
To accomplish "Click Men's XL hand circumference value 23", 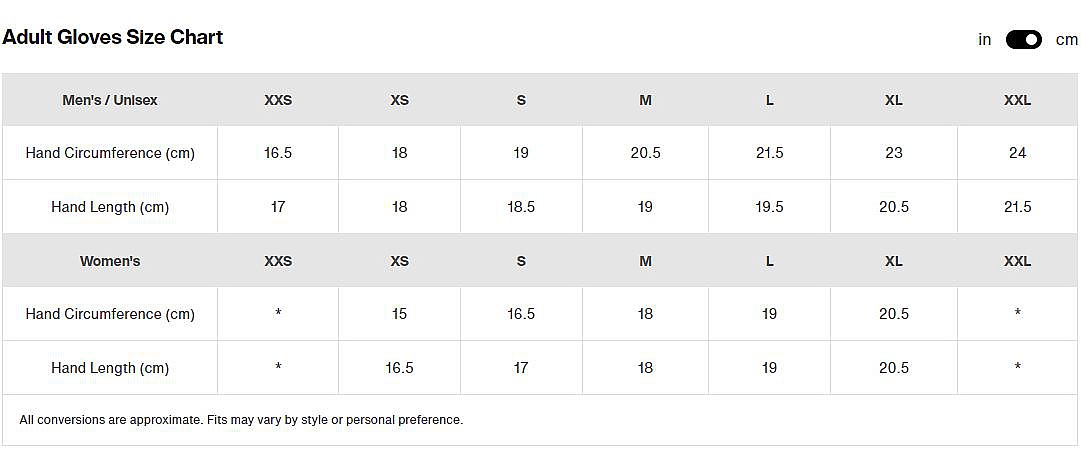I will 894,153.
